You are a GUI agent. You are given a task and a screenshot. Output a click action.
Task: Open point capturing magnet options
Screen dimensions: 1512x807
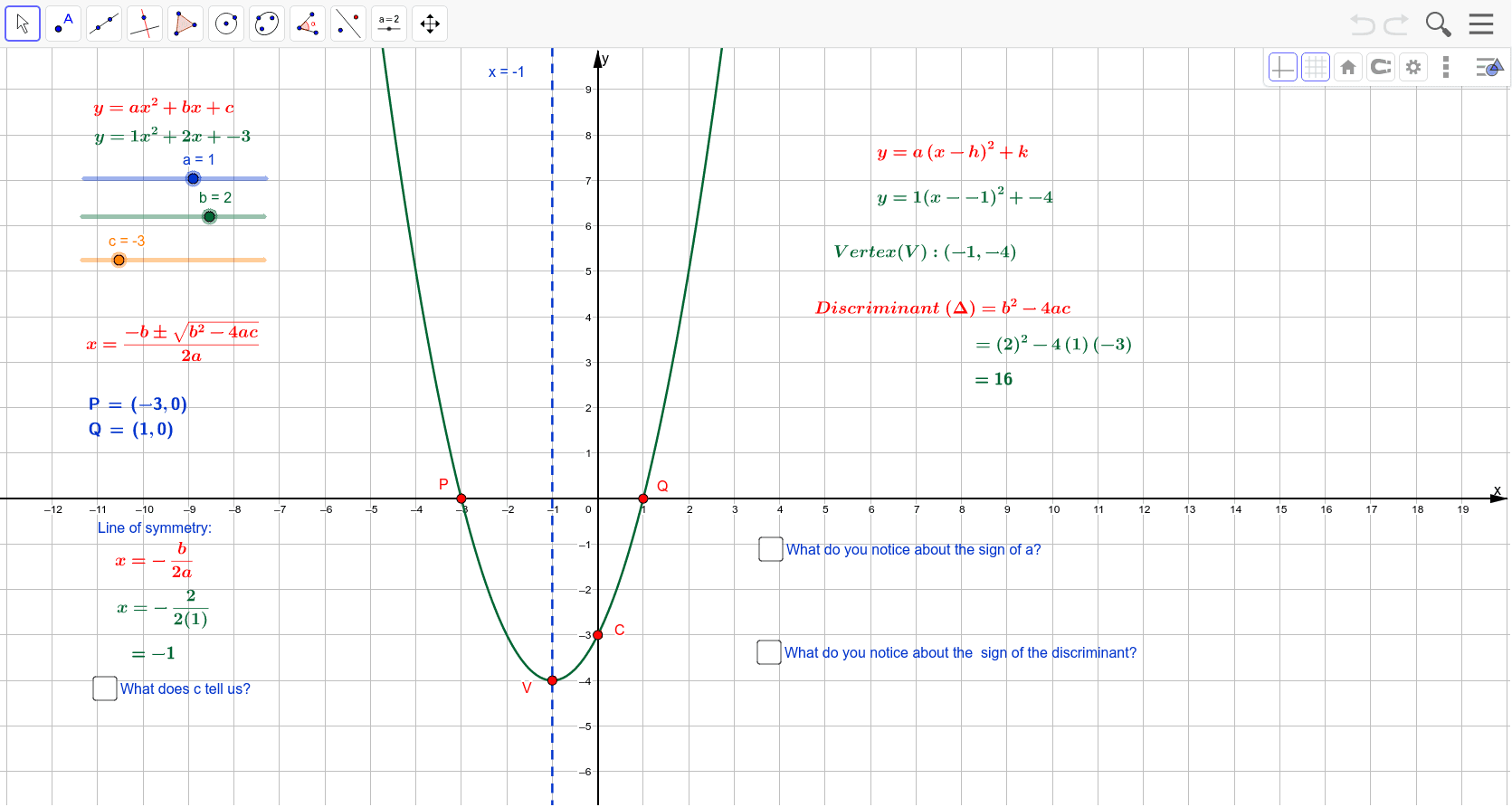pyautogui.click(x=1381, y=67)
